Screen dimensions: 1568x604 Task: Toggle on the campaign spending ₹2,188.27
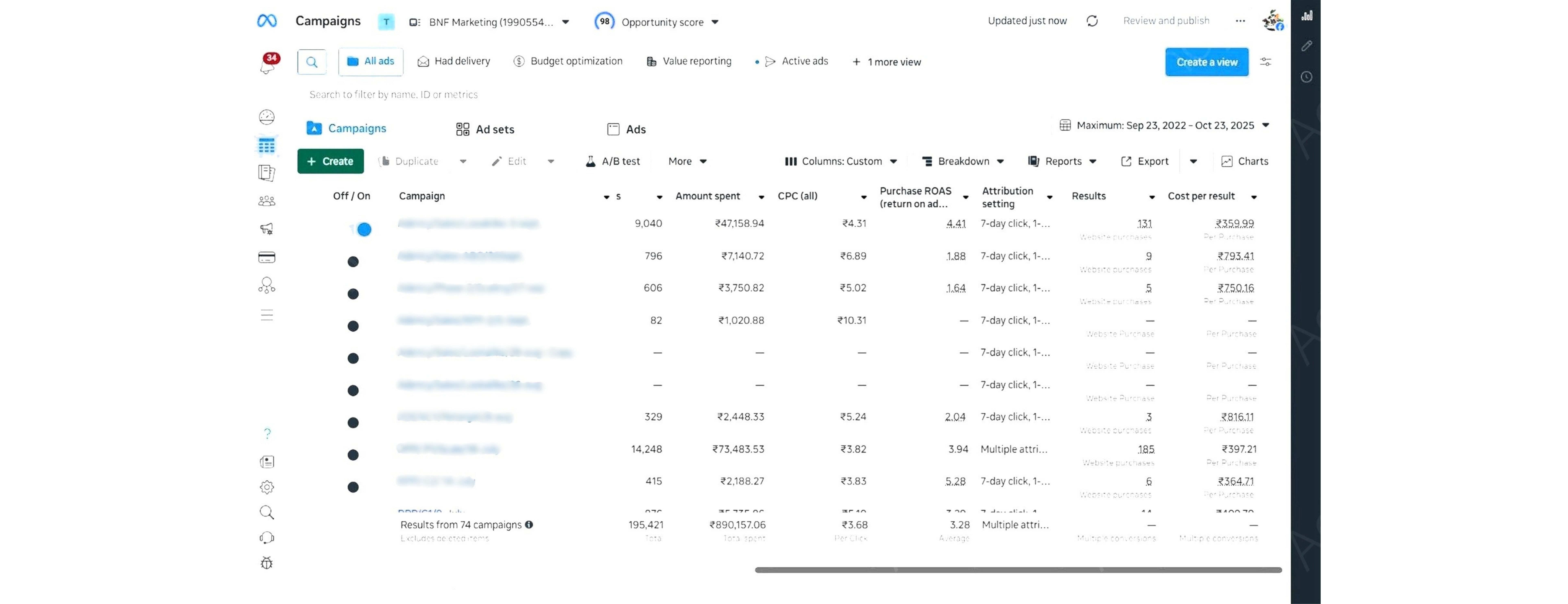[353, 487]
